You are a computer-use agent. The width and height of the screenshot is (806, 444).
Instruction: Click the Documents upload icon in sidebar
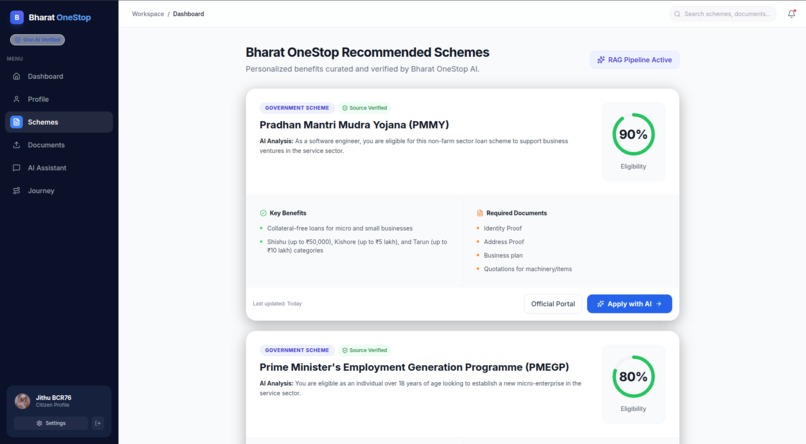tap(16, 145)
